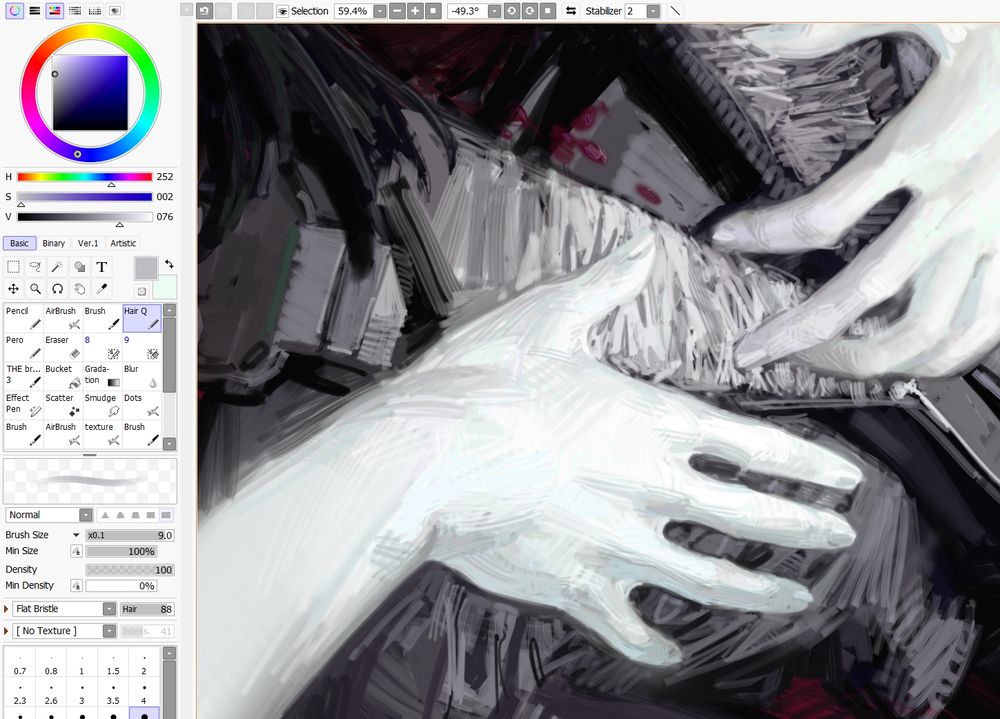This screenshot has width=1000, height=719.
Task: Toggle the color mixer panel icon
Action: (x=75, y=11)
